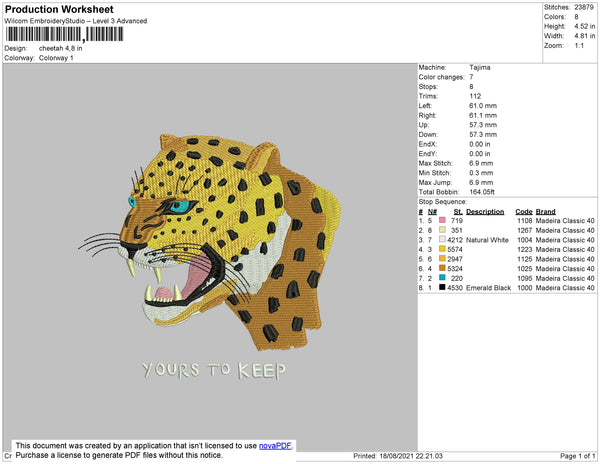This screenshot has width=600, height=464.
Task: Click the 'Emerald Black' description
Action: click(x=489, y=288)
